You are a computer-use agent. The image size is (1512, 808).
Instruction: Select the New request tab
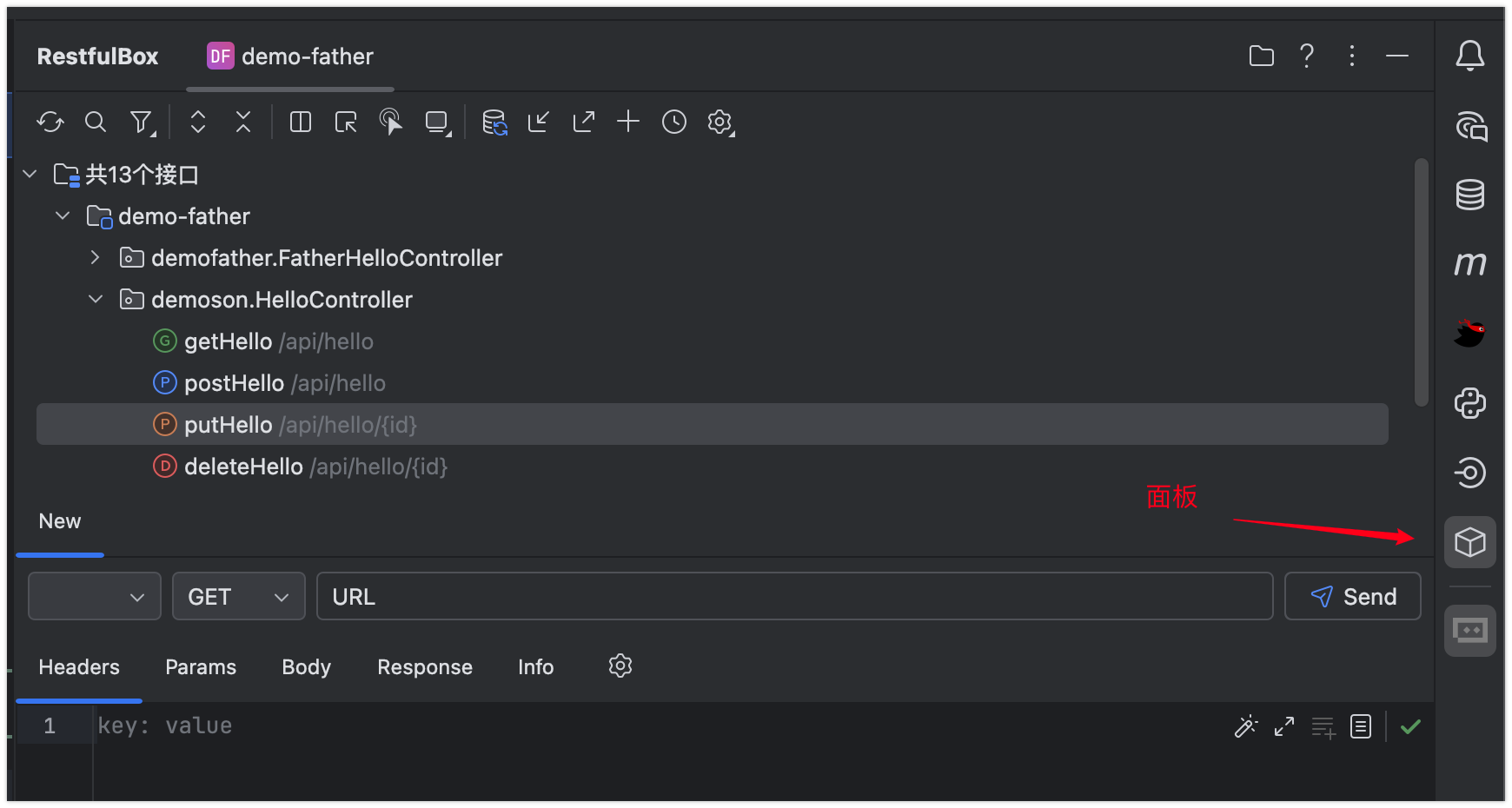pos(60,521)
